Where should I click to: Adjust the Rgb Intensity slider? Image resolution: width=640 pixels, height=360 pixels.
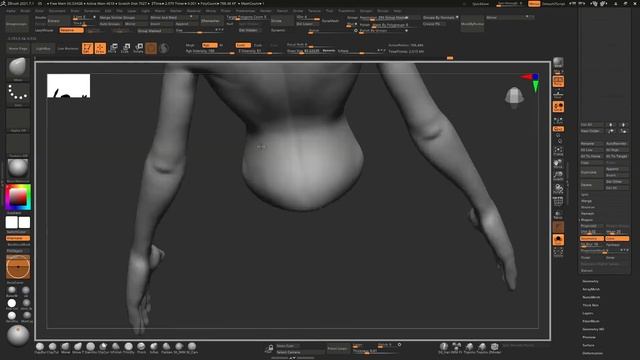tap(209, 51)
